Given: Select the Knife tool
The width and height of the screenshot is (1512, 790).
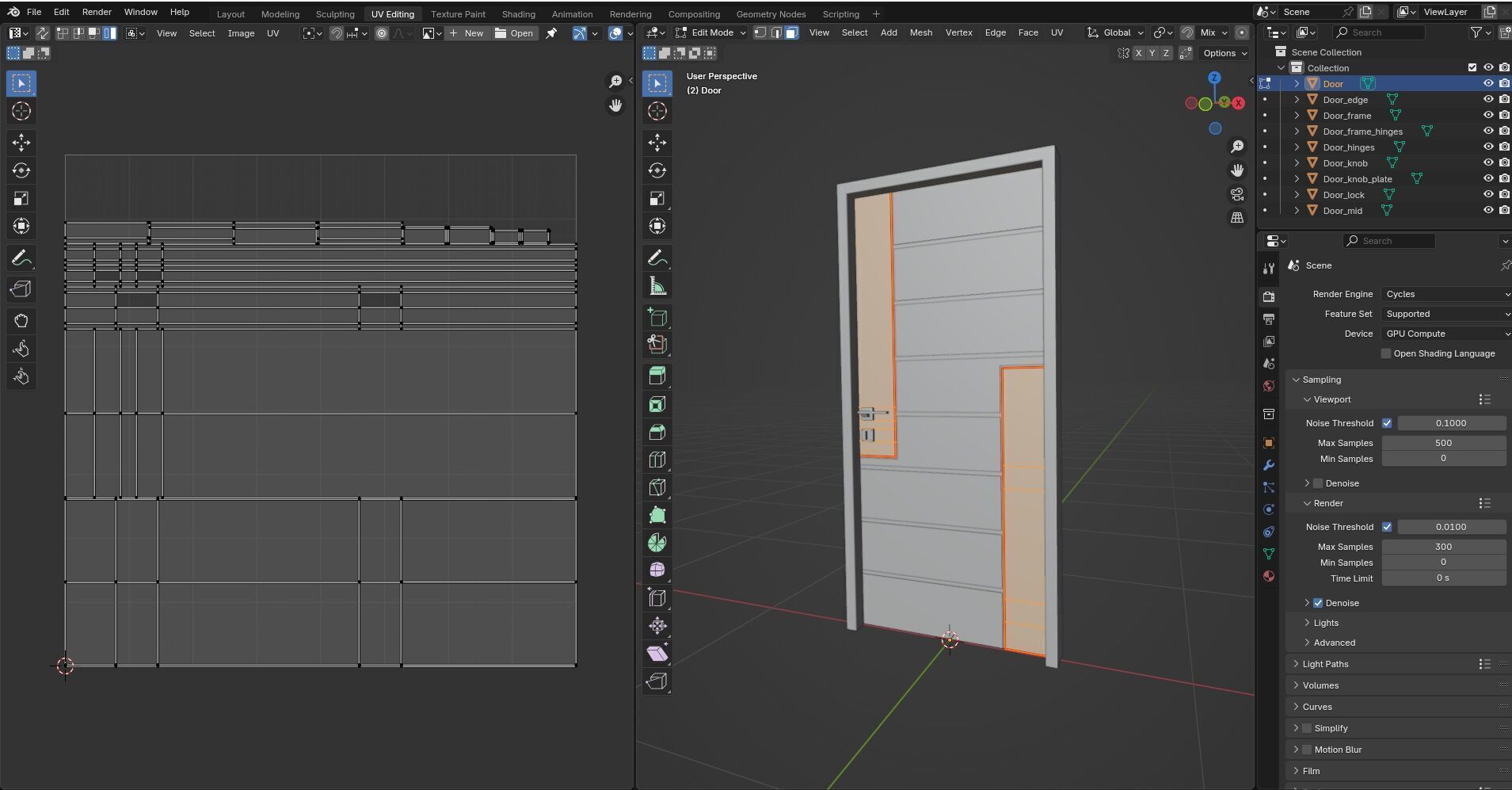Looking at the screenshot, I should 657,487.
